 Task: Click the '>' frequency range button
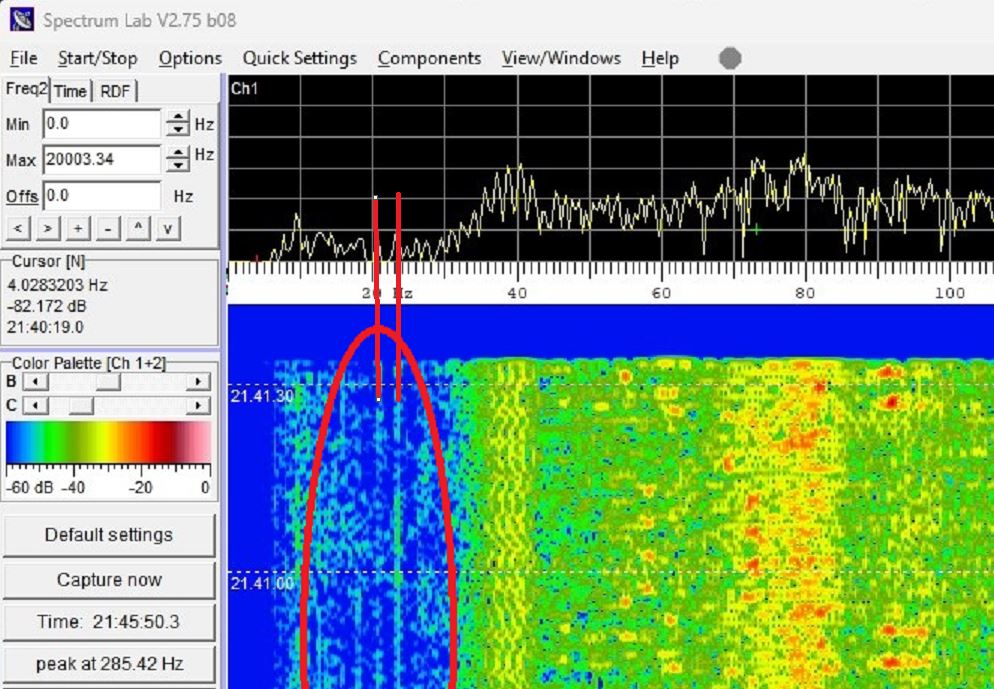[x=48, y=228]
